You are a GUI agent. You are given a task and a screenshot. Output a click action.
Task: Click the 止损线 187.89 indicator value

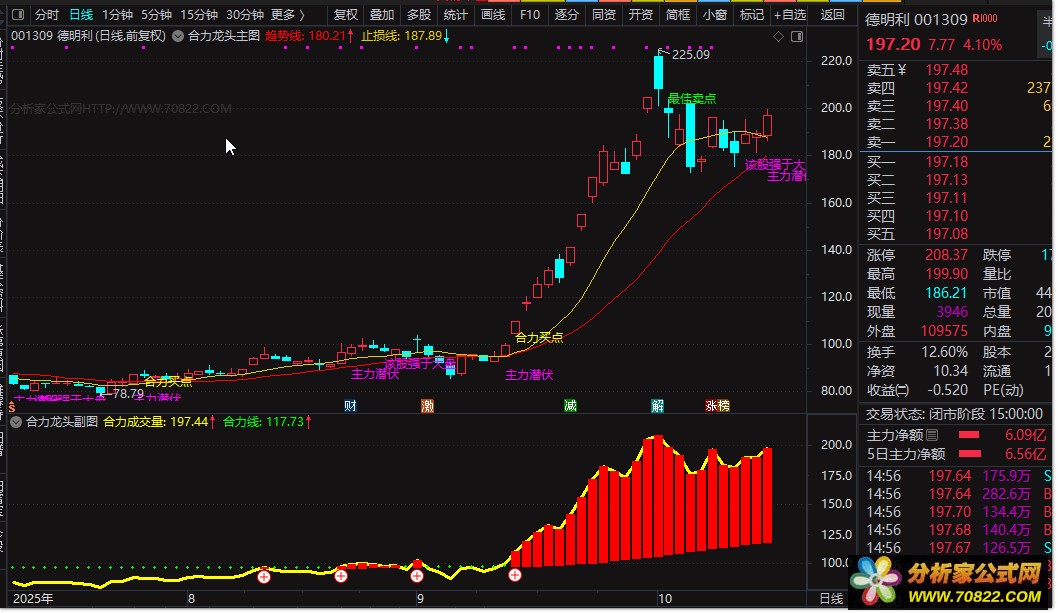pyautogui.click(x=405, y=36)
